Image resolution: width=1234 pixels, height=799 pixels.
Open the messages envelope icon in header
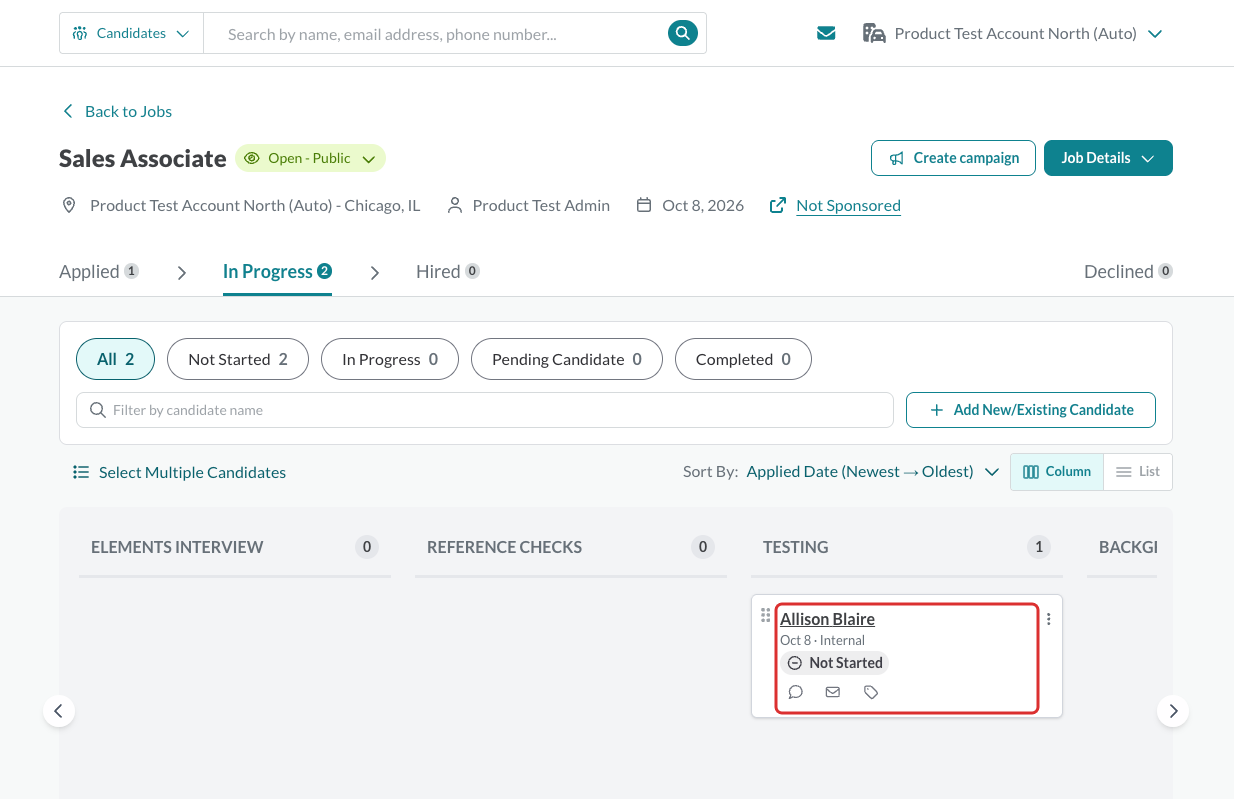826,33
